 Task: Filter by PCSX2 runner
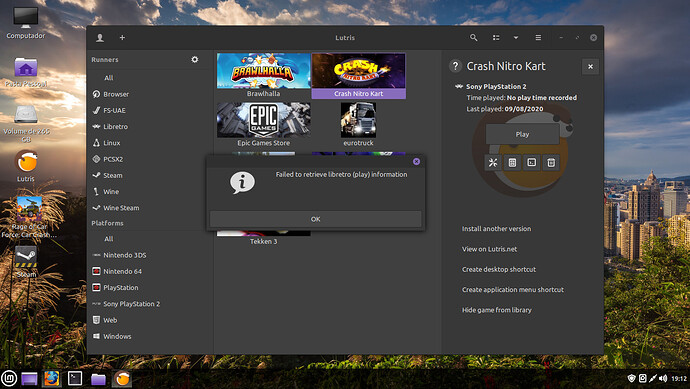click(x=113, y=159)
